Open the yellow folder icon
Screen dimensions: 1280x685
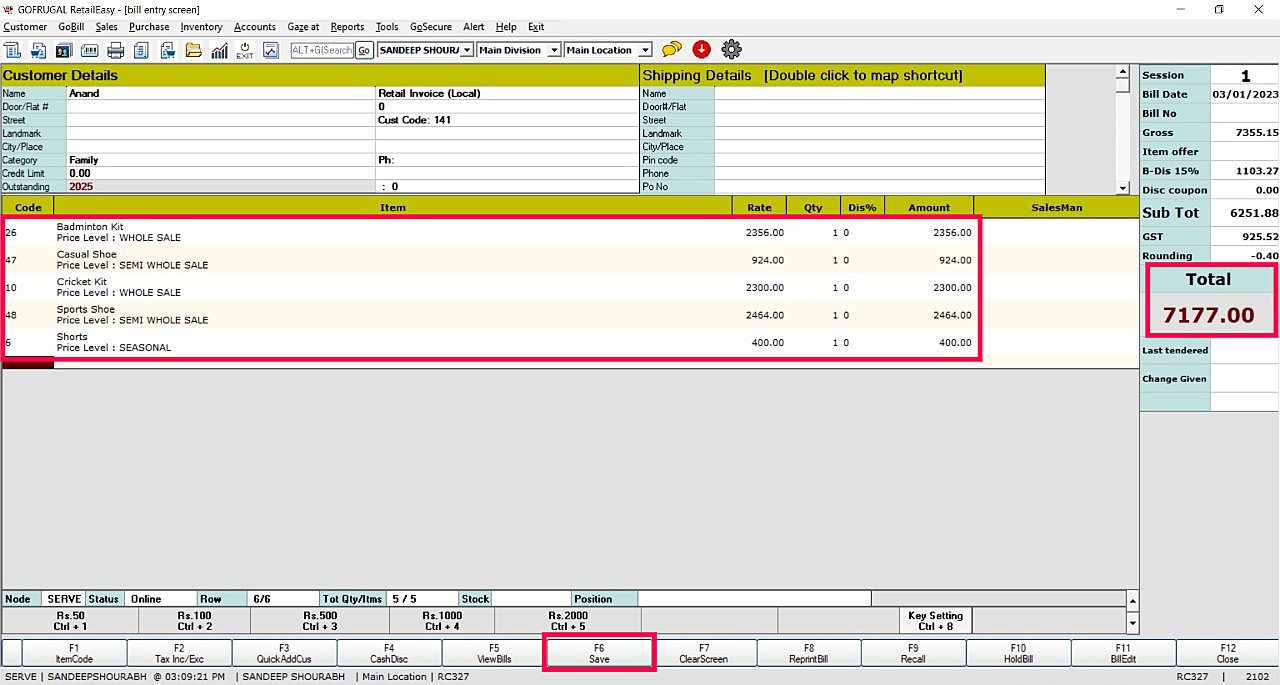tap(193, 50)
